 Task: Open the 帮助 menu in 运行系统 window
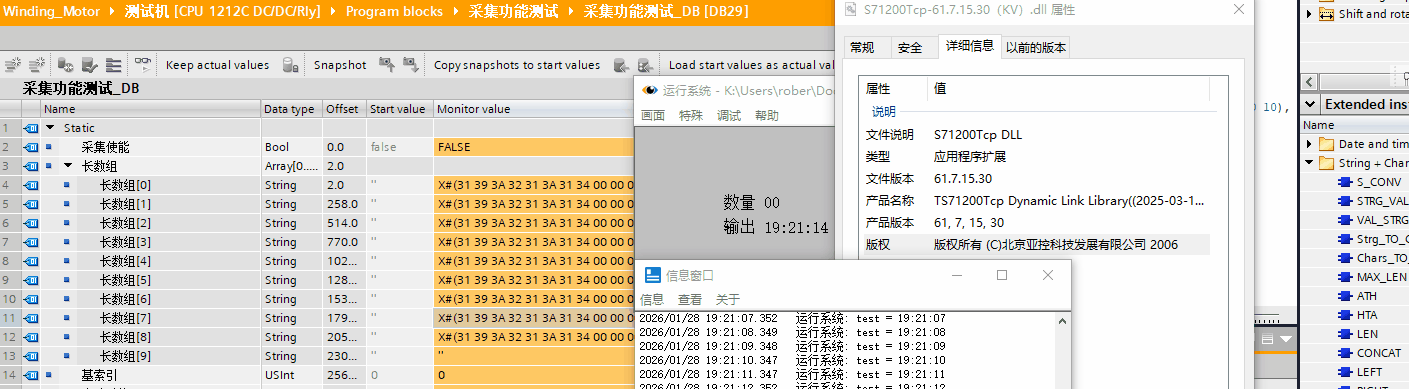point(767,115)
